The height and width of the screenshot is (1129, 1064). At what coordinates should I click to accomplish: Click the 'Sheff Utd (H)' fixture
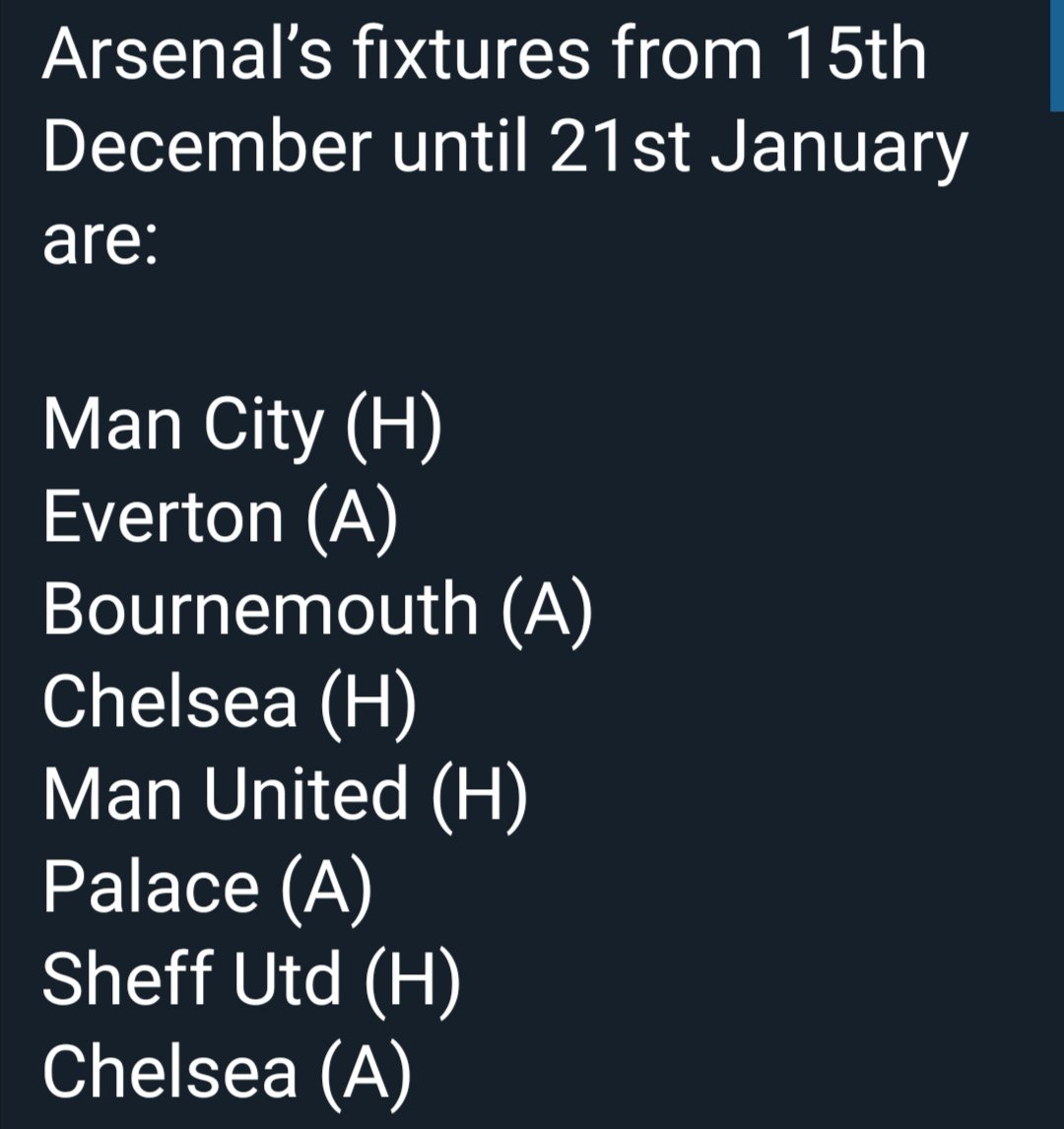[251, 979]
